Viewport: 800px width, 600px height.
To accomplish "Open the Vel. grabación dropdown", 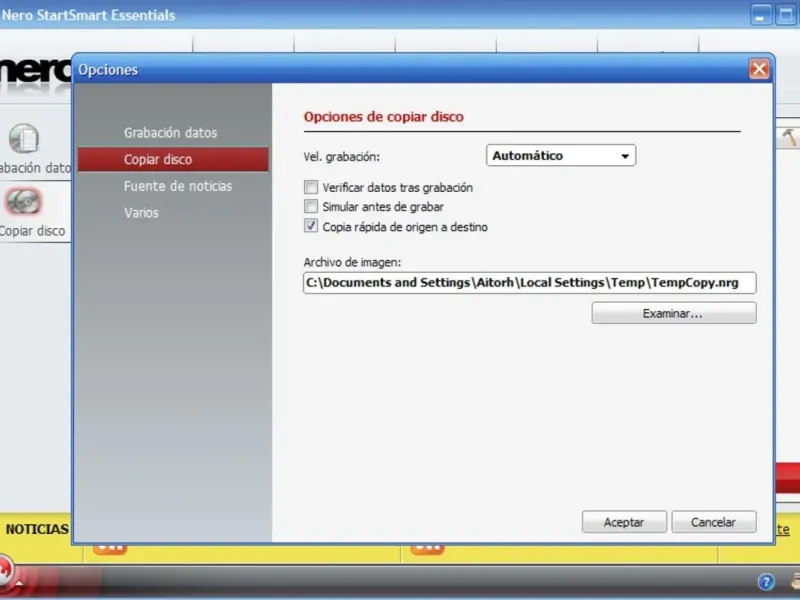I will (x=561, y=156).
